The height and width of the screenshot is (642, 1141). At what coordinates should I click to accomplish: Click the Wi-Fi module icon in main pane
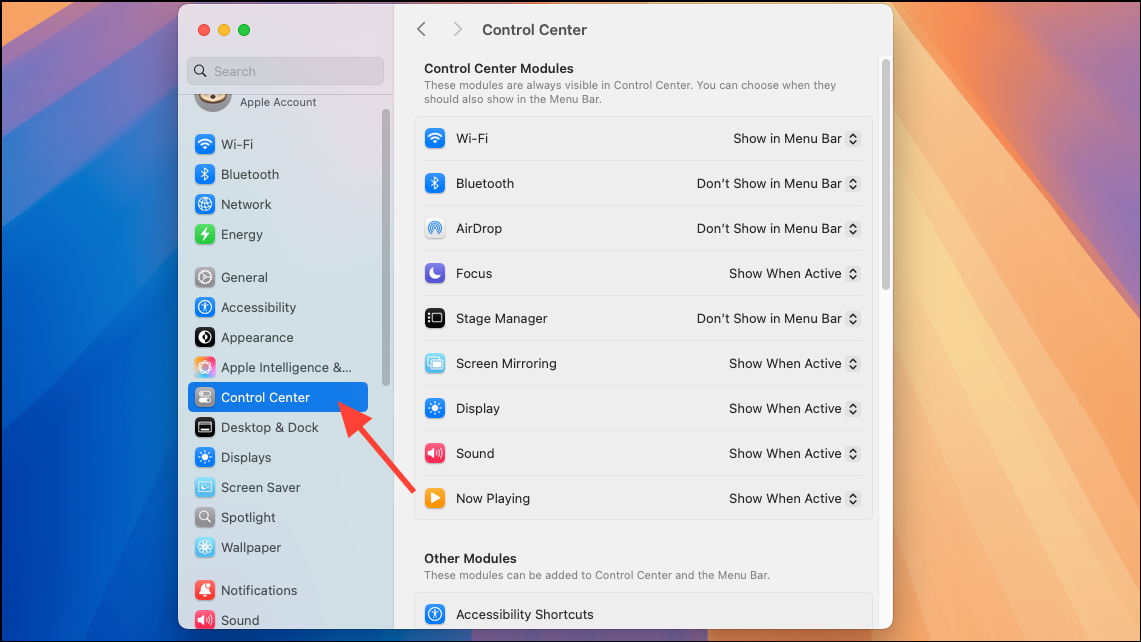pos(434,138)
